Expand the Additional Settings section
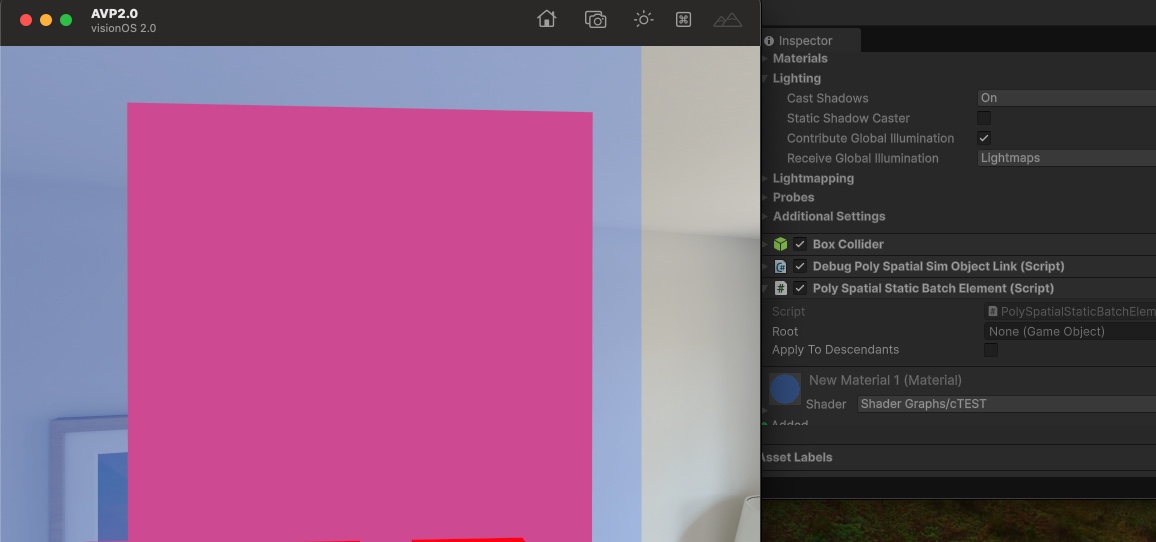This screenshot has width=1156, height=542. (765, 217)
